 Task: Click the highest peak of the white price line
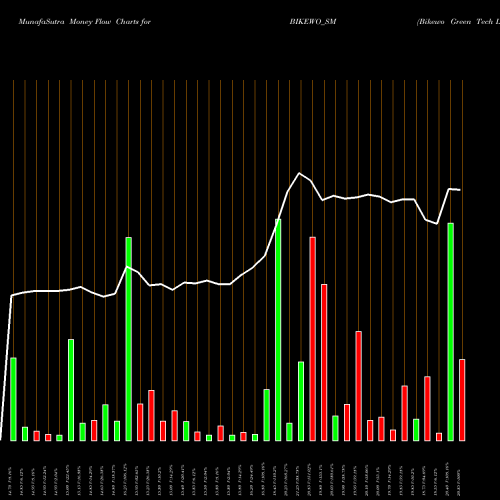299,173
